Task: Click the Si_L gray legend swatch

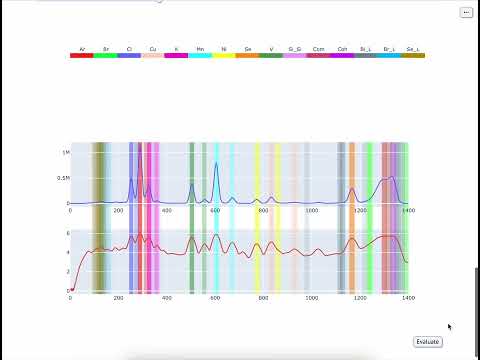Action: [x=366, y=56]
